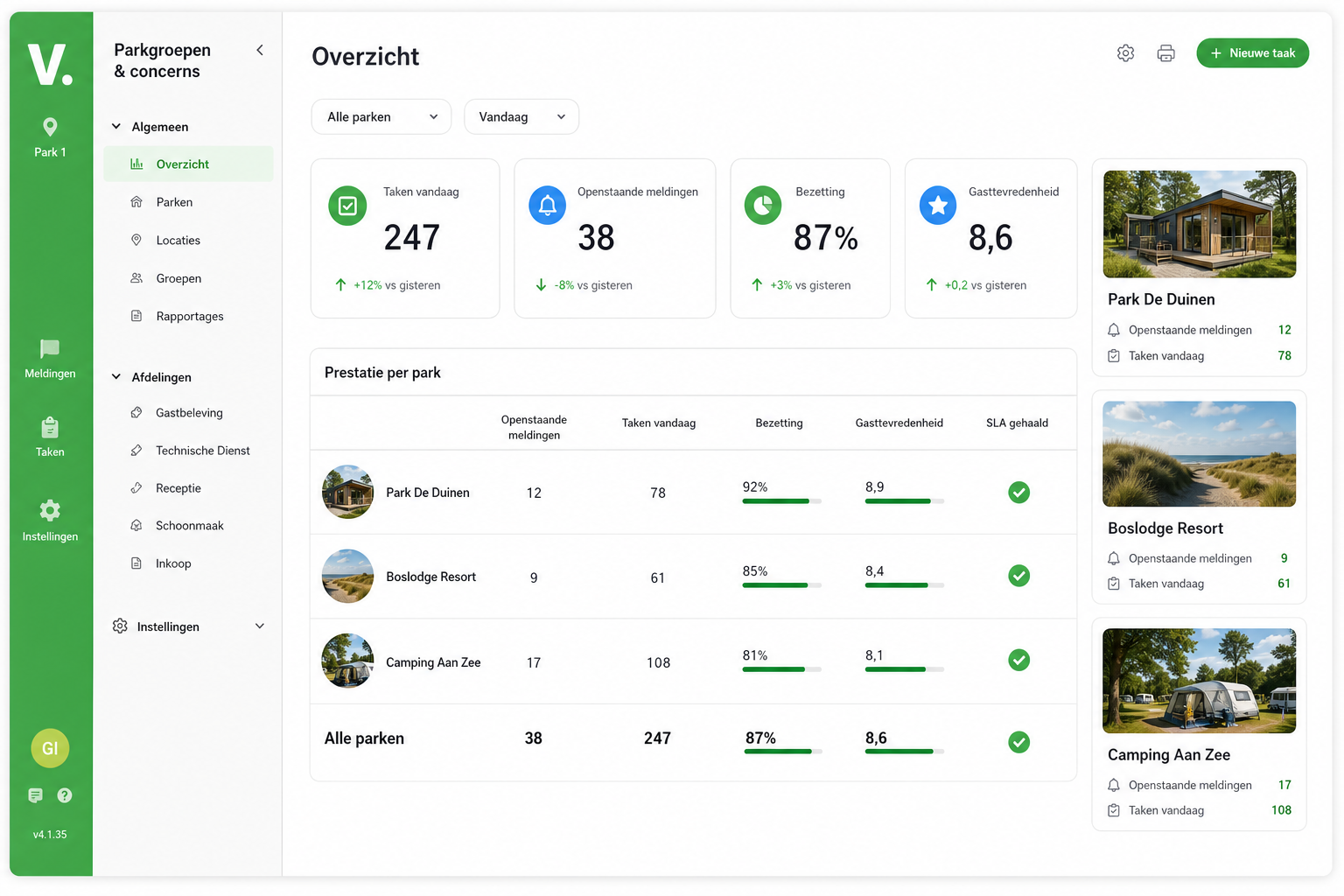Click Camping Aan Zee card title
This screenshot has height=896, width=1344.
point(1169,755)
